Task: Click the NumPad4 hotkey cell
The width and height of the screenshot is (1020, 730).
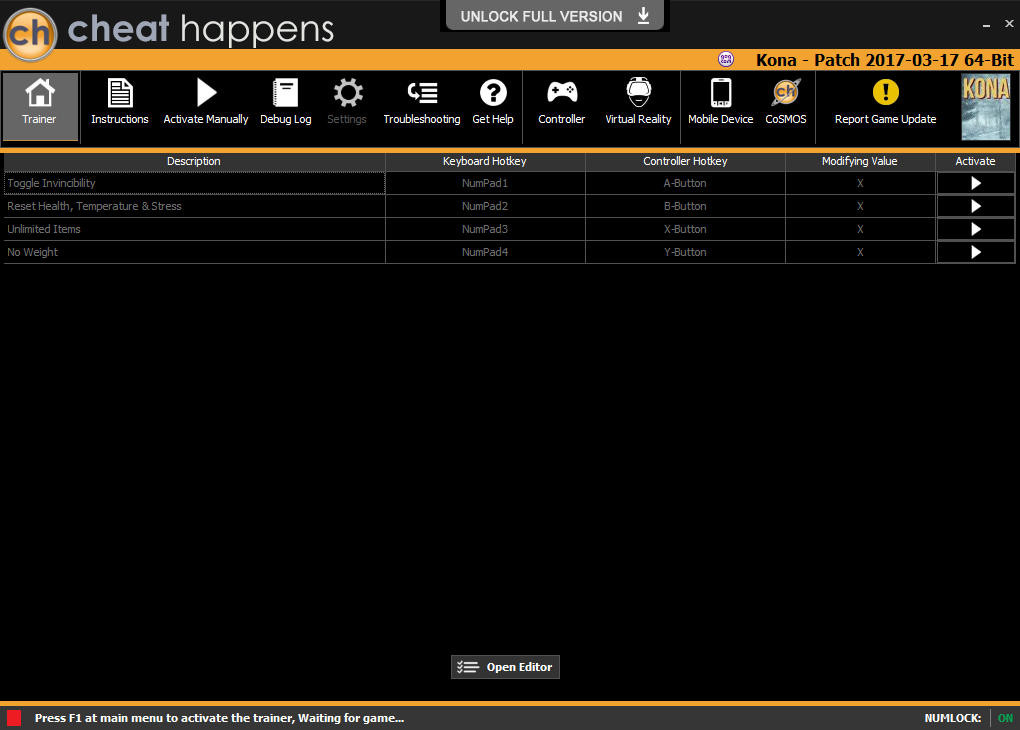Action: coord(485,252)
